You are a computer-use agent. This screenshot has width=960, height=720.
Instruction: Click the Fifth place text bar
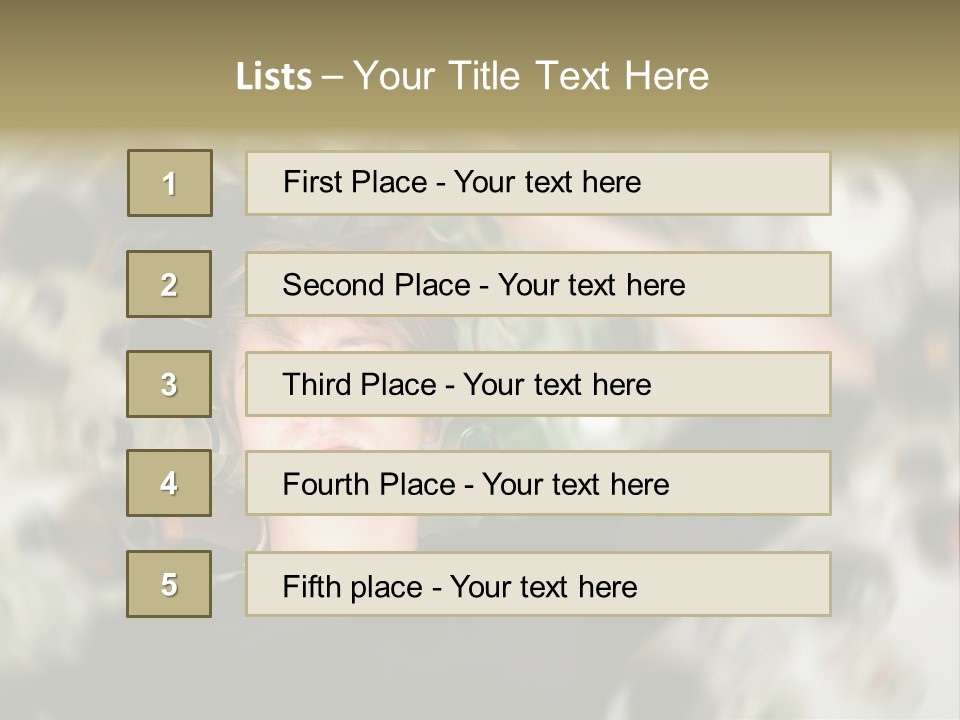pos(538,585)
